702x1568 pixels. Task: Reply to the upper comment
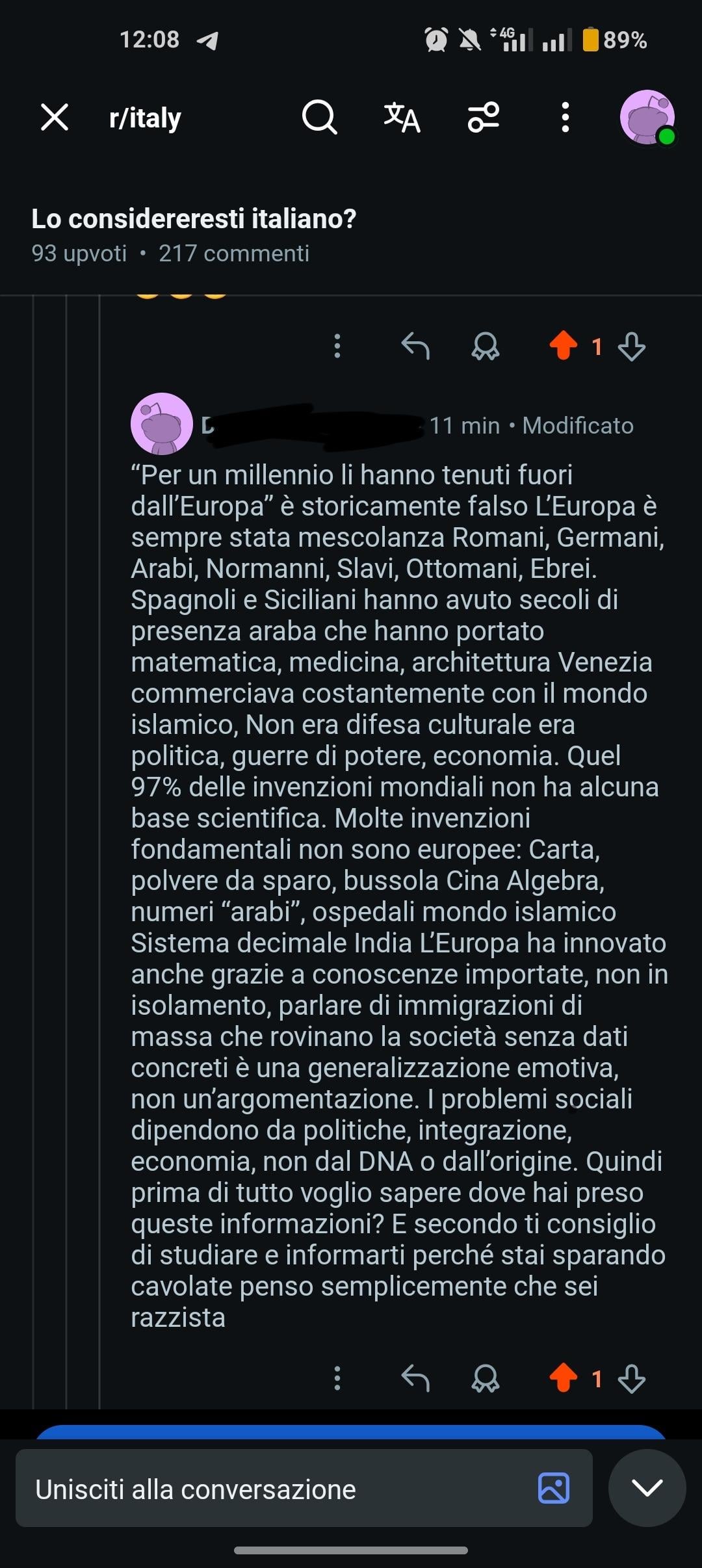[415, 346]
